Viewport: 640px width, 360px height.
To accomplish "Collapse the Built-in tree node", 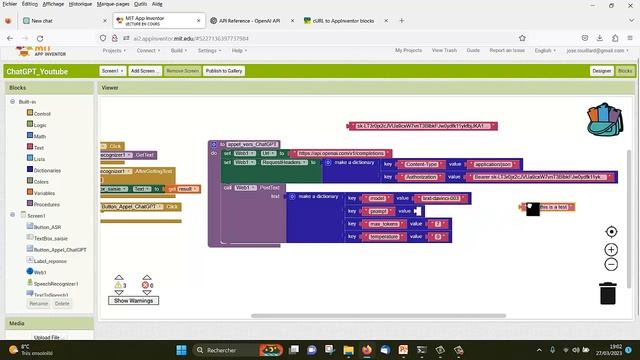I will click(13, 102).
